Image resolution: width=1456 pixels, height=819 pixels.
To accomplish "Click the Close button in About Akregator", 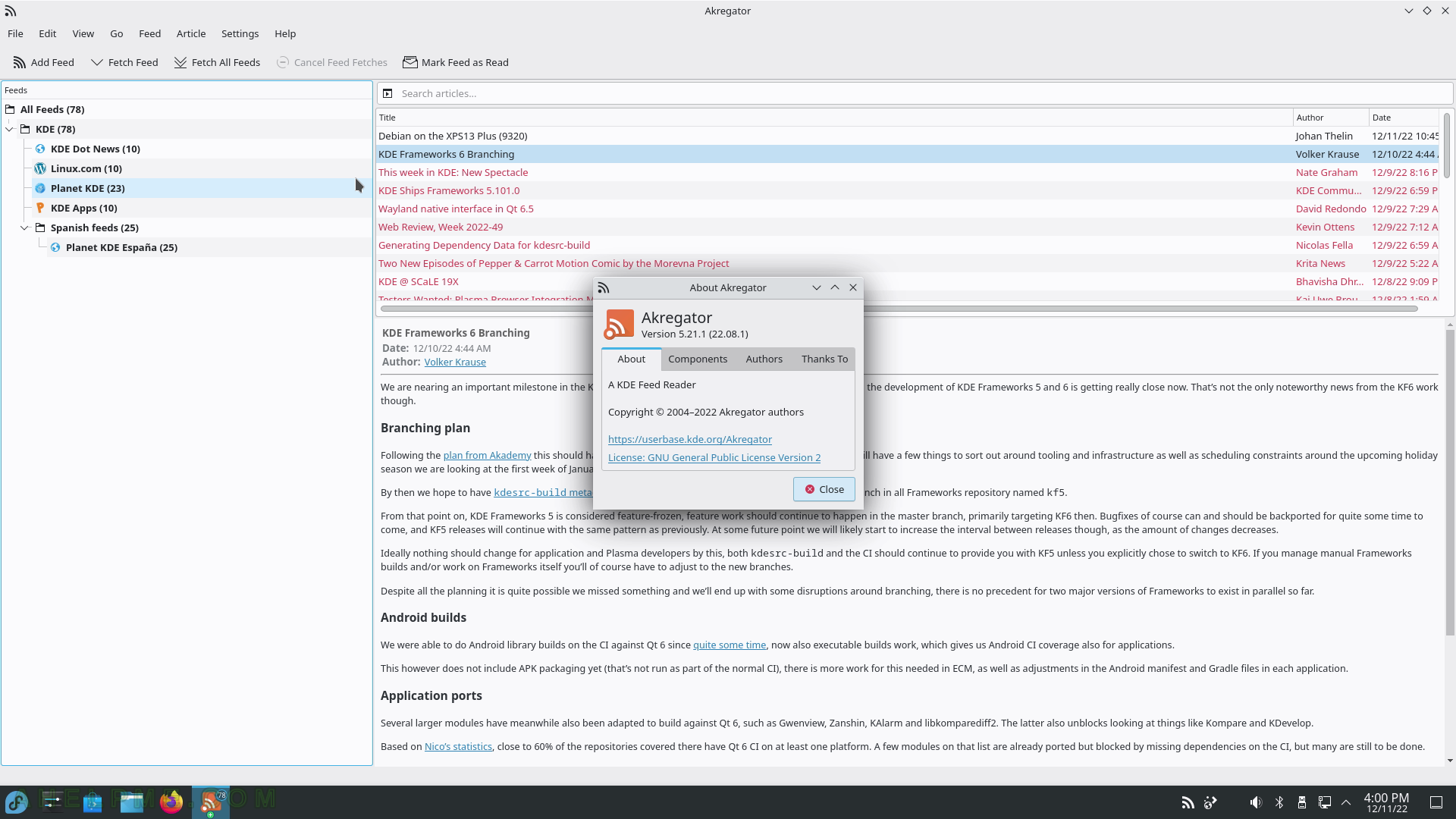I will pos(824,489).
